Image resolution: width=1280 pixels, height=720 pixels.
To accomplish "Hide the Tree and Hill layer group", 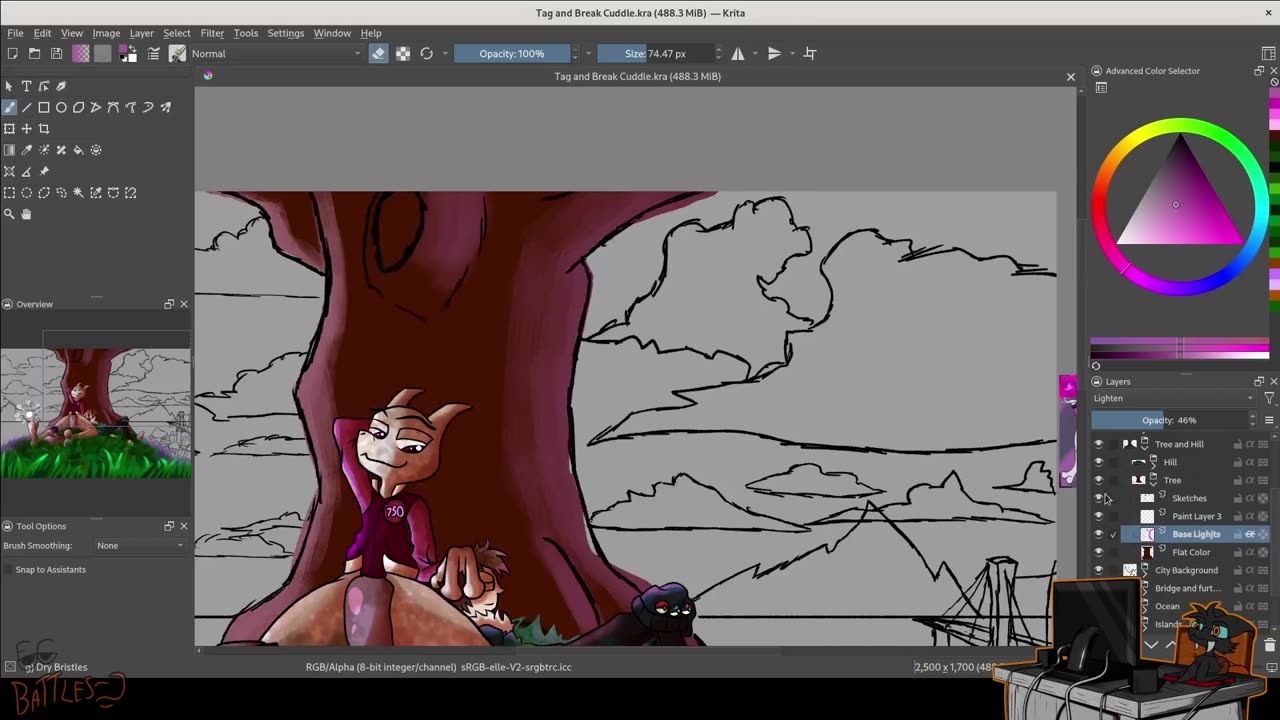I will click(x=1099, y=444).
